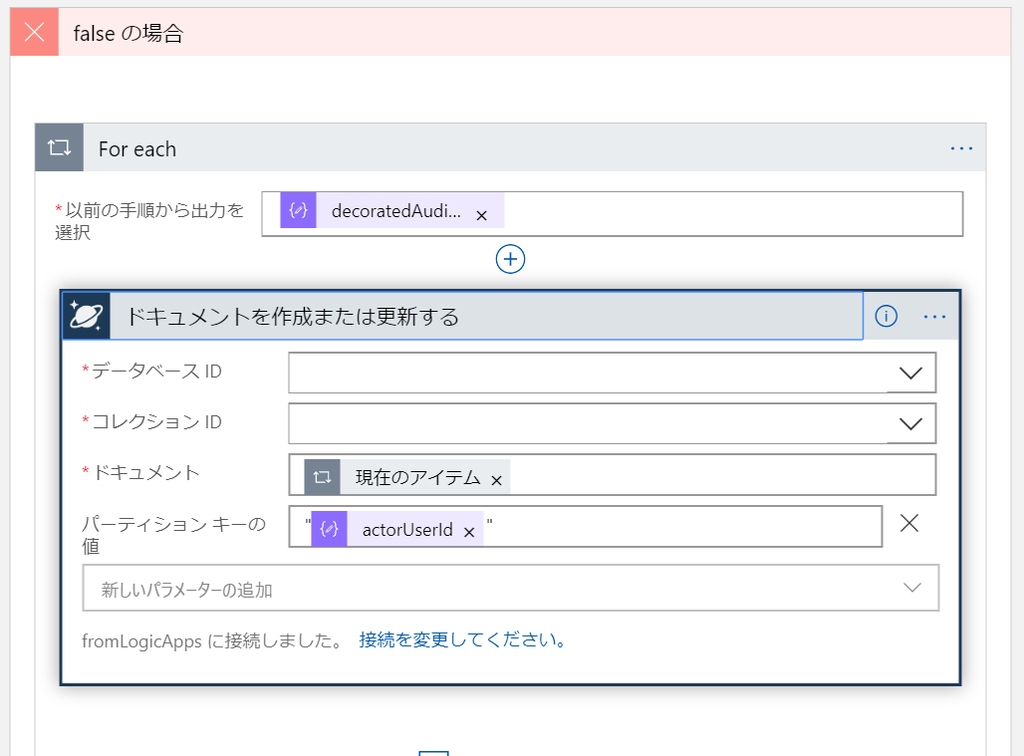
Task: Click the For each loop icon
Action: (59, 148)
